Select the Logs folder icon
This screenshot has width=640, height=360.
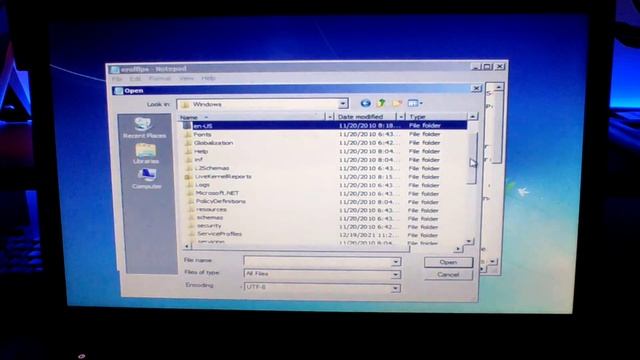[x=190, y=185]
